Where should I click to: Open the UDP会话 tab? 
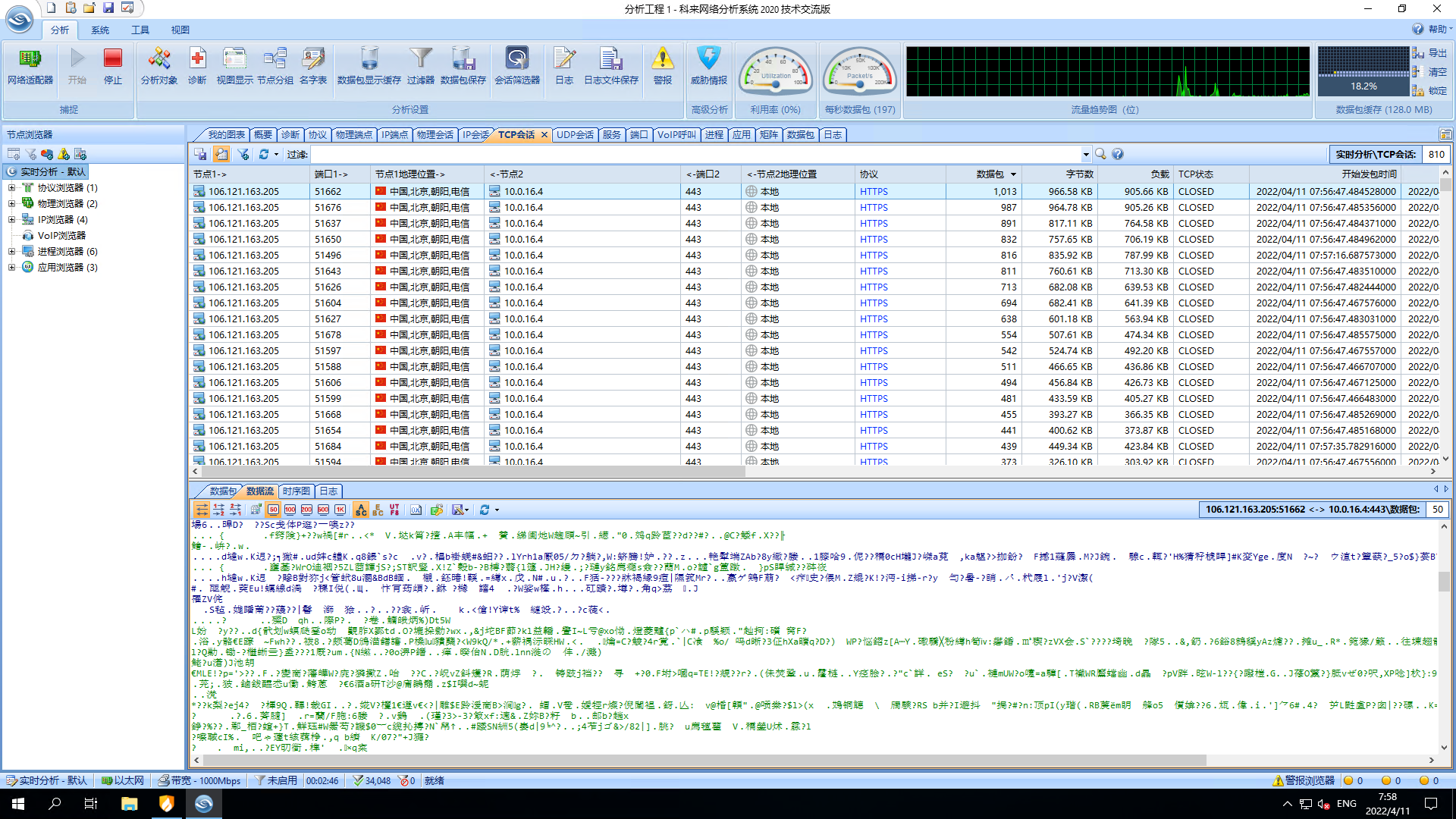[575, 135]
